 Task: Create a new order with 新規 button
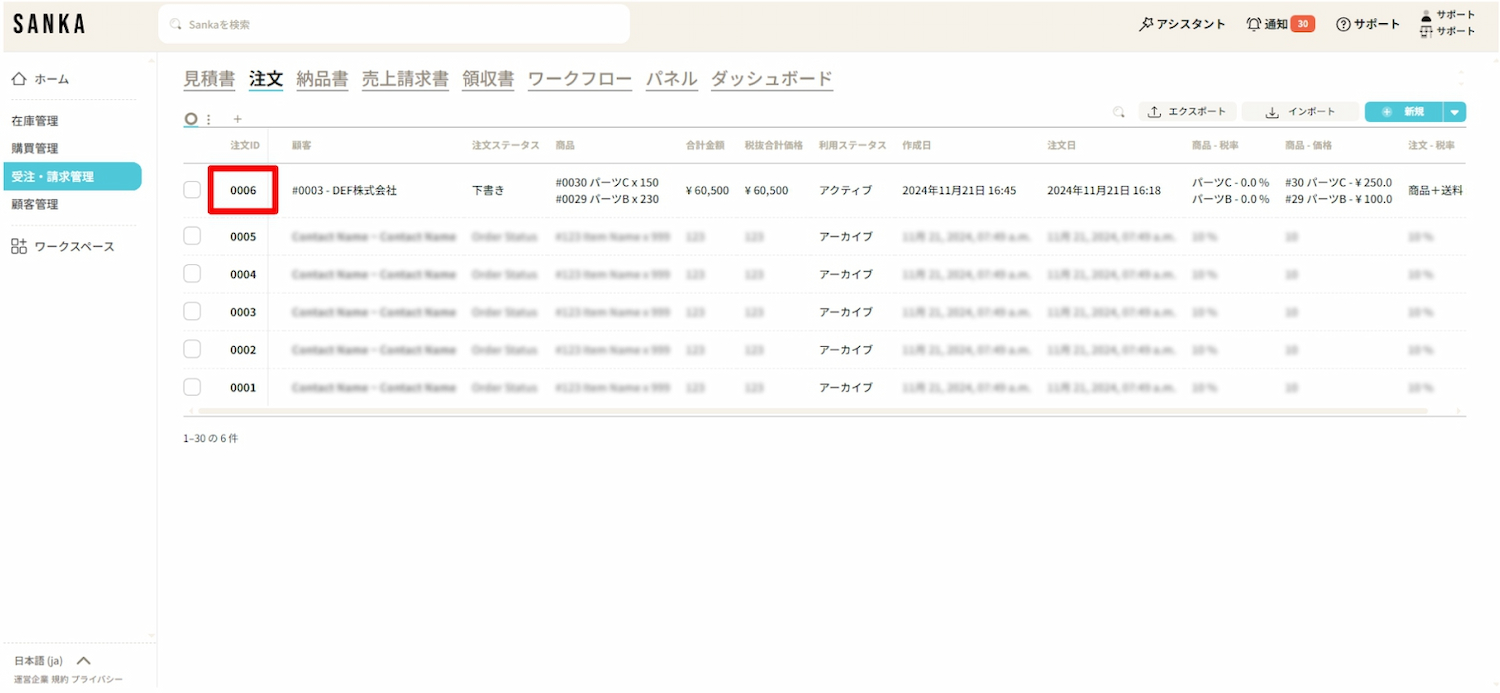pyautogui.click(x=1404, y=112)
